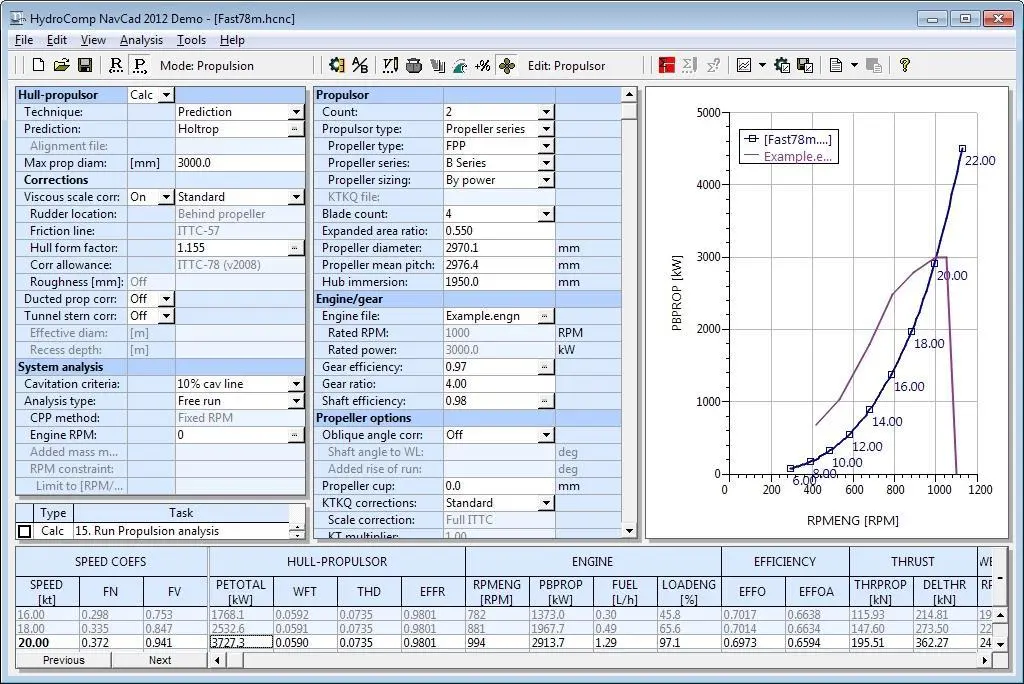Tick the Calc task checkbox
Screen dimensions: 1024x684
tap(25, 531)
